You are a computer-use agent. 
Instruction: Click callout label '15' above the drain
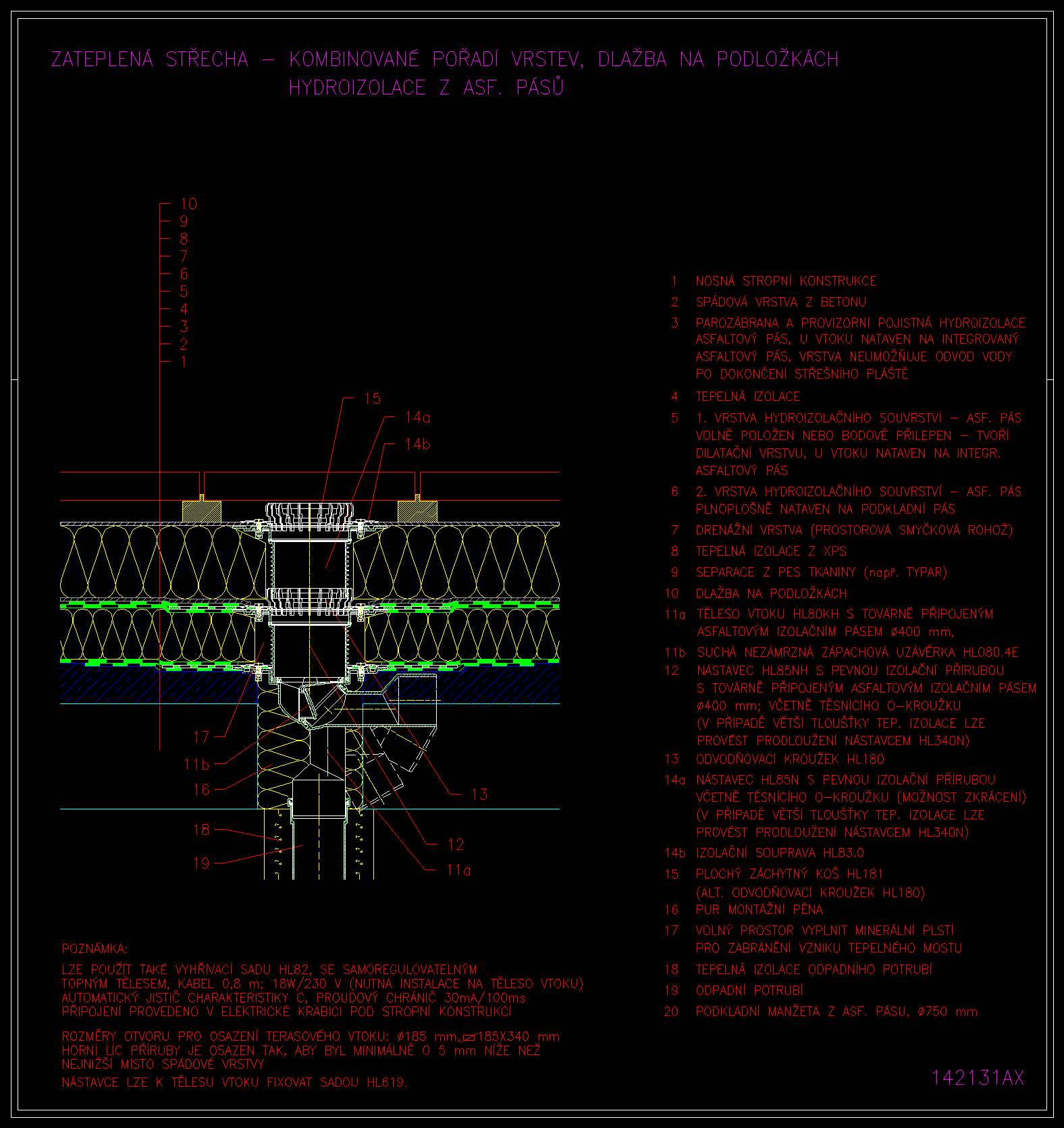(x=372, y=398)
